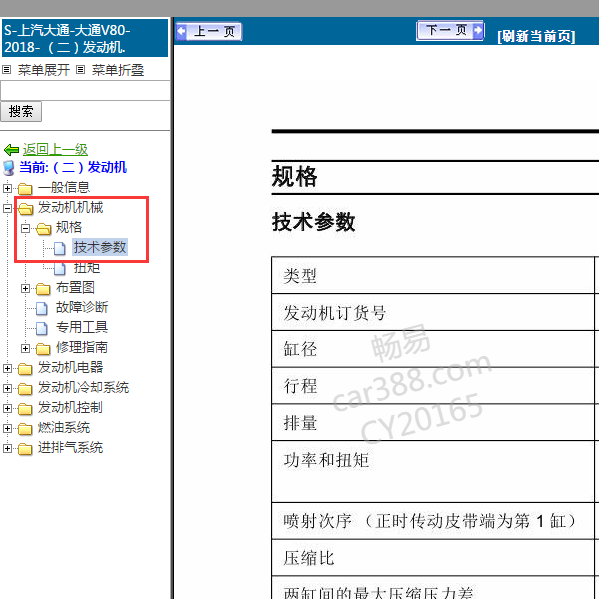599x599 pixels.
Task: Click the 发动机机械 open folder icon
Action: [x=26, y=209]
